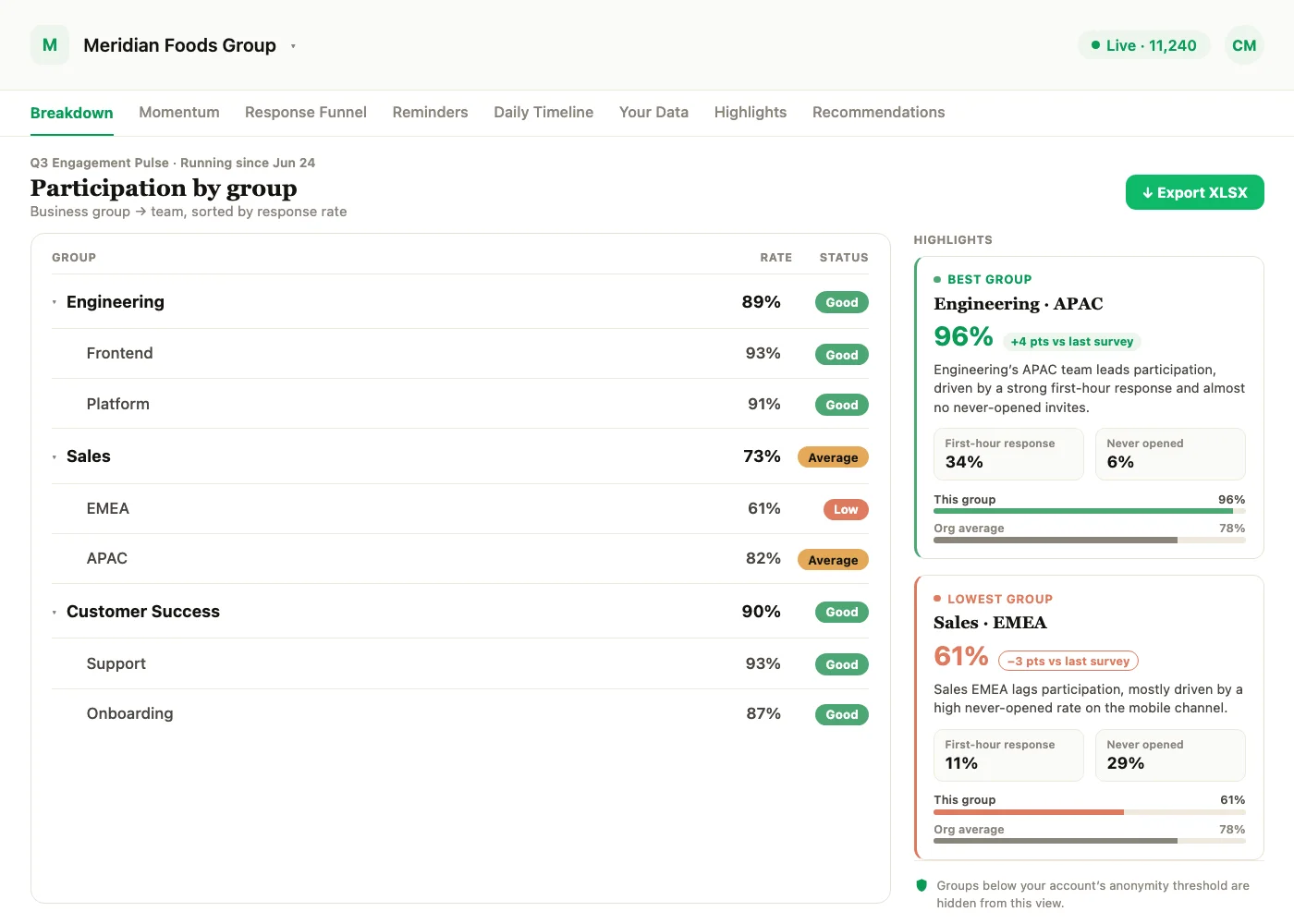Click the Live 11,240 status indicator
The image size is (1294, 924).
click(1144, 45)
